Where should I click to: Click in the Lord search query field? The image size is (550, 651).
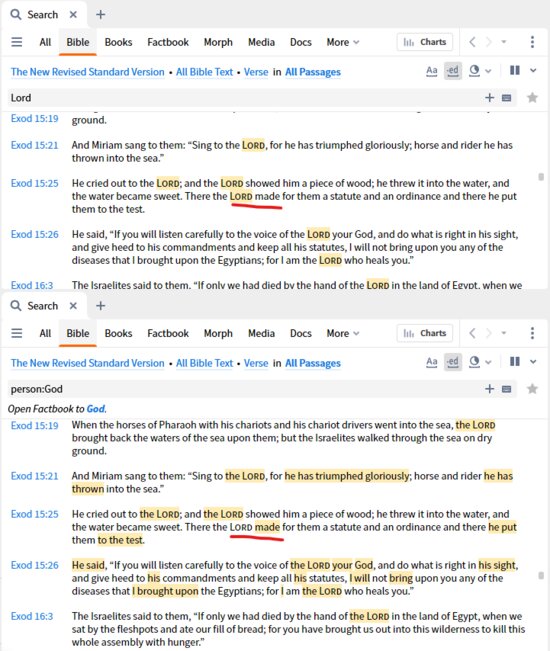coord(245,98)
